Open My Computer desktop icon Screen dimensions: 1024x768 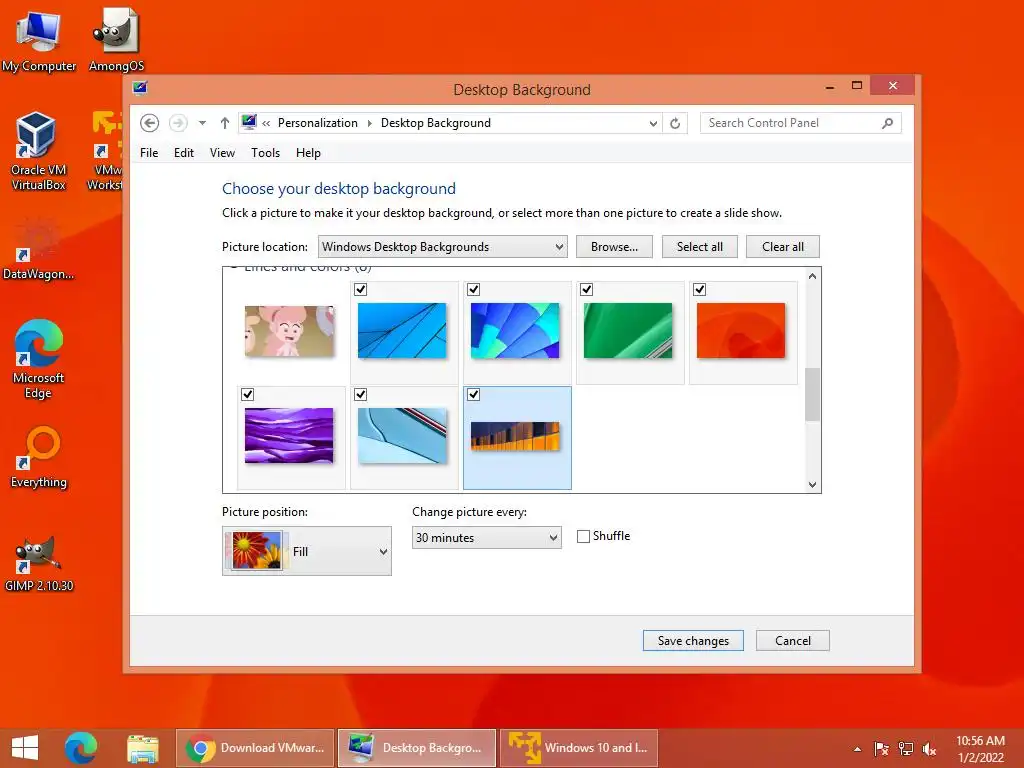coord(39,39)
